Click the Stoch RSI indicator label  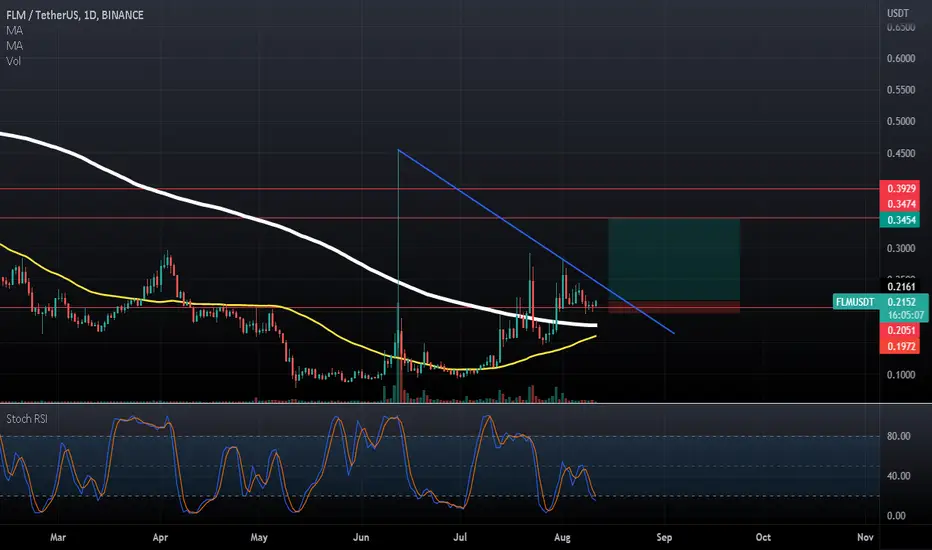click(x=27, y=419)
